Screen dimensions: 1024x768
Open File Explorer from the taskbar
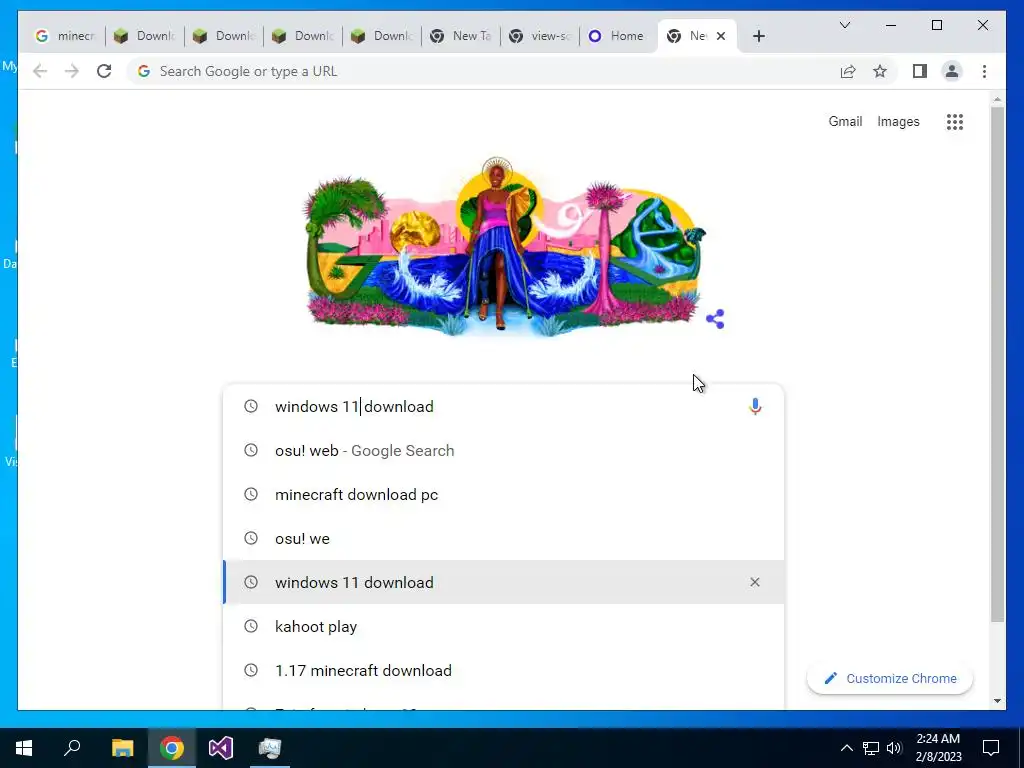122,748
